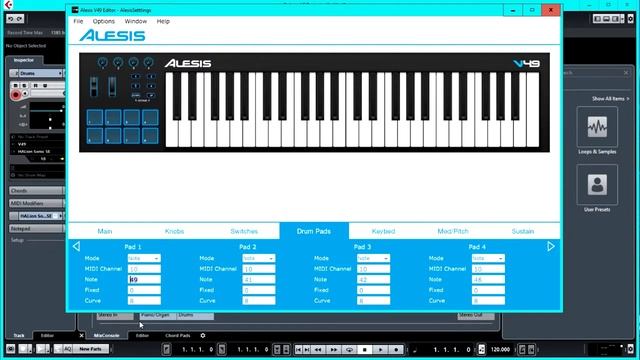Image resolution: width=640 pixels, height=360 pixels.
Task: Click drum pad 5 on the keyboard image
Action: (95, 136)
